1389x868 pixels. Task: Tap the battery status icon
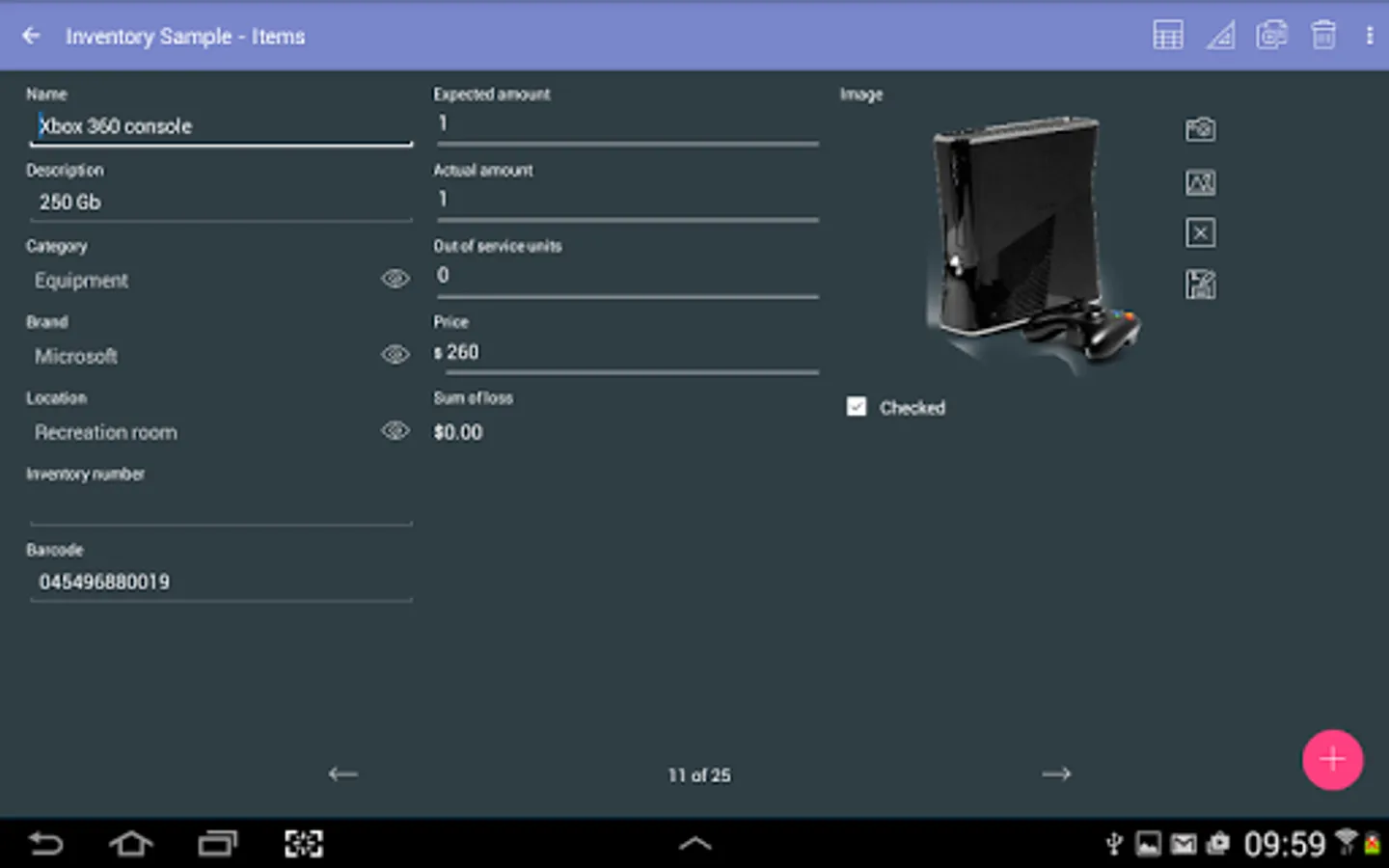[1372, 845]
